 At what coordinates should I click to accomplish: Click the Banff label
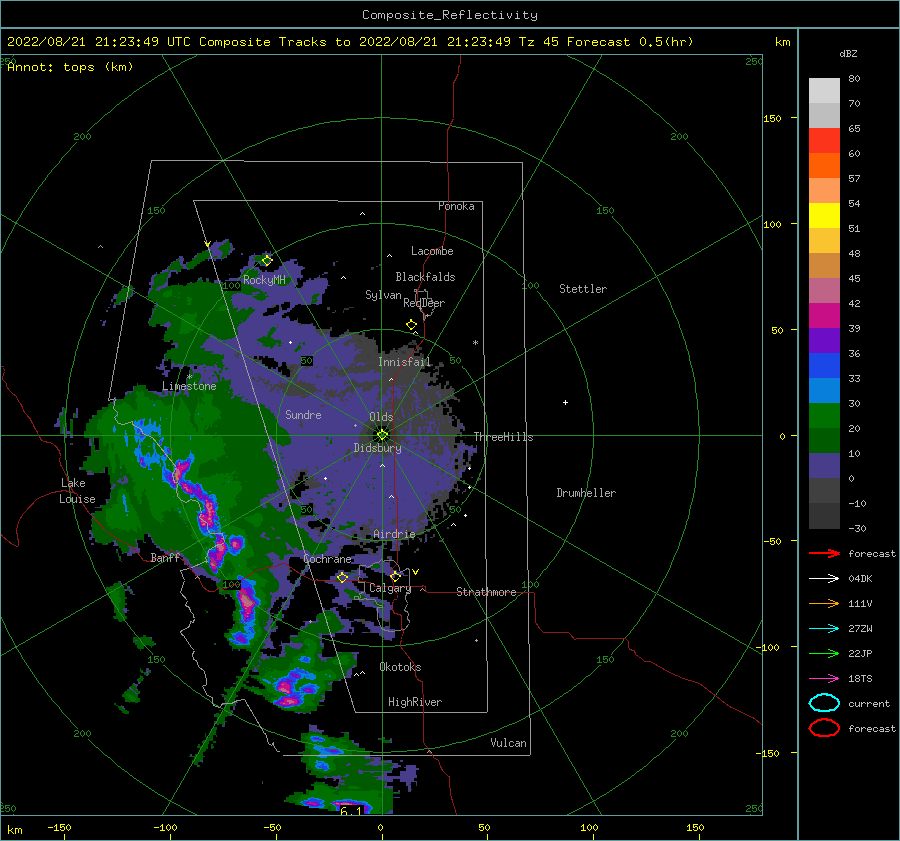165,558
